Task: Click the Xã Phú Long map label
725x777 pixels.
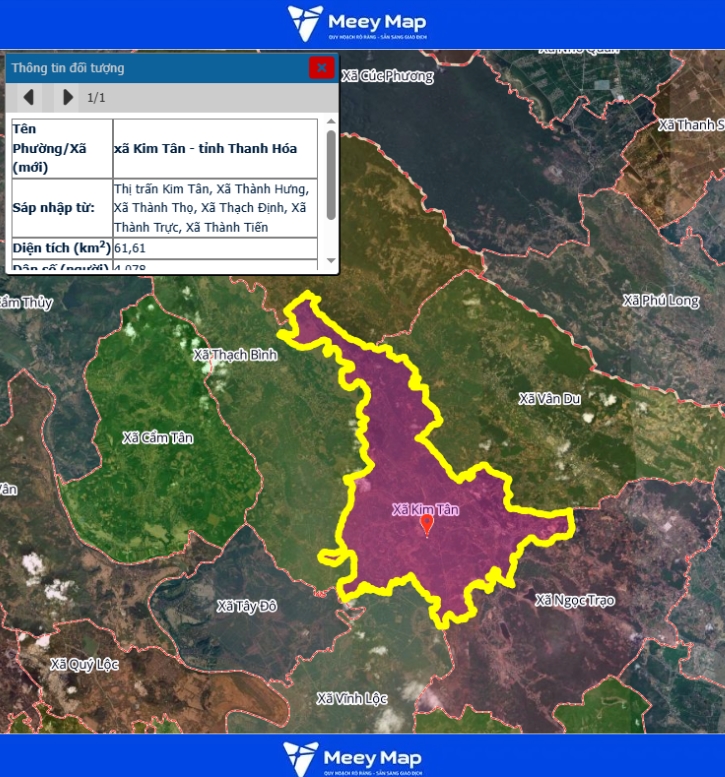Action: [661, 301]
